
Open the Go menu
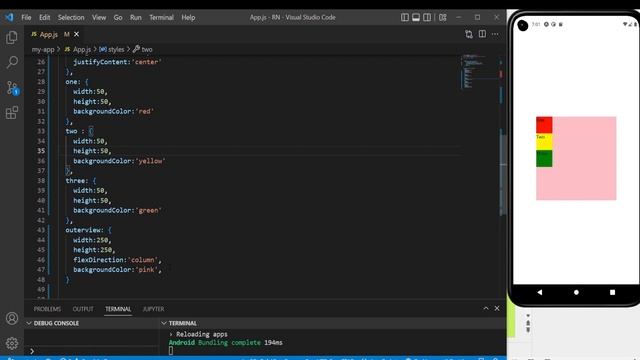[118, 17]
